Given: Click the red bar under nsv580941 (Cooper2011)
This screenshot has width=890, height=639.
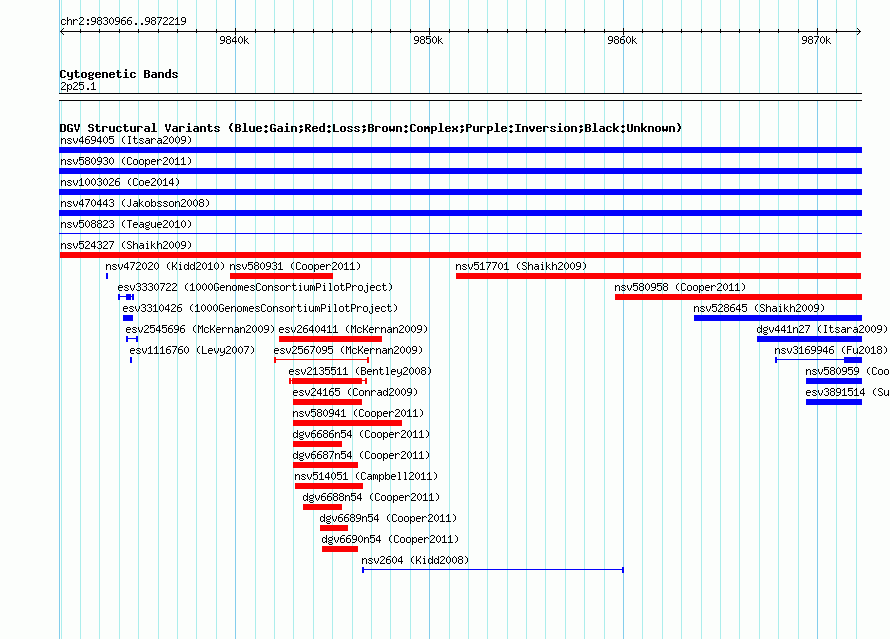Looking at the screenshot, I should 347,423.
